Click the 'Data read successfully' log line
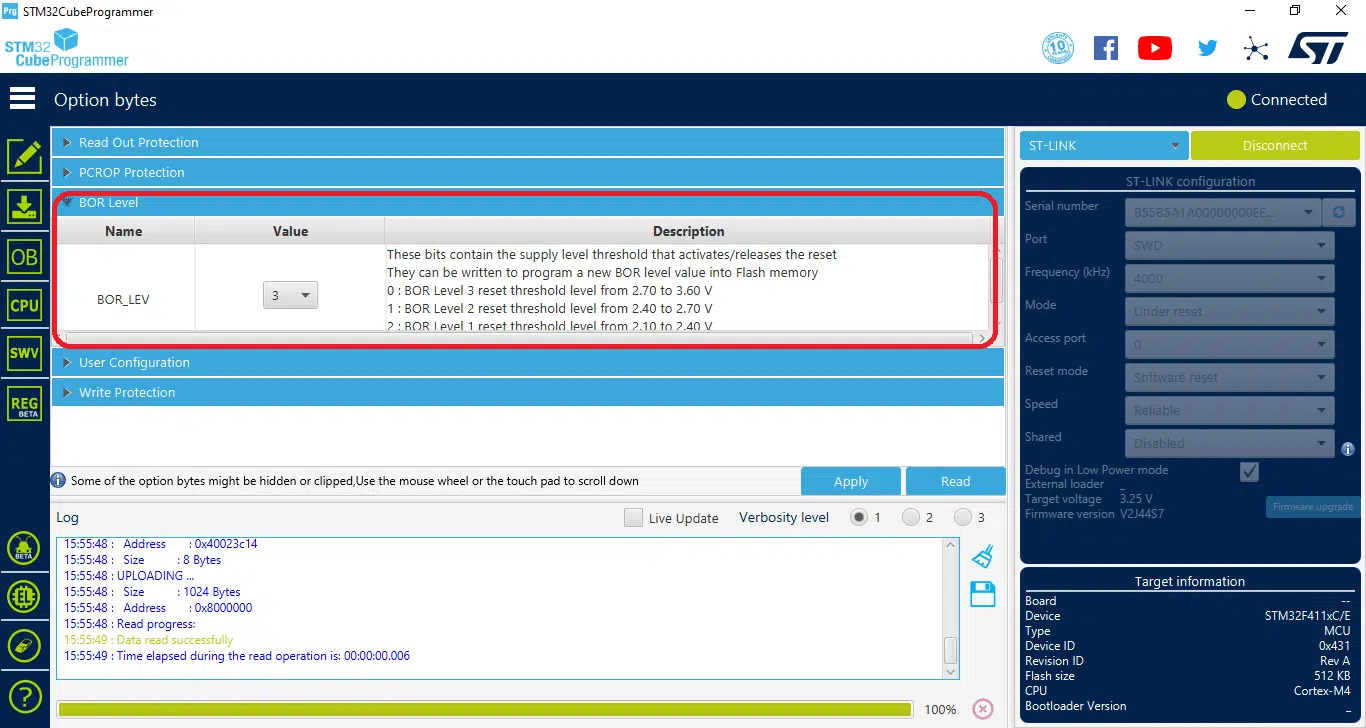1366x728 pixels. pyautogui.click(x=148, y=640)
